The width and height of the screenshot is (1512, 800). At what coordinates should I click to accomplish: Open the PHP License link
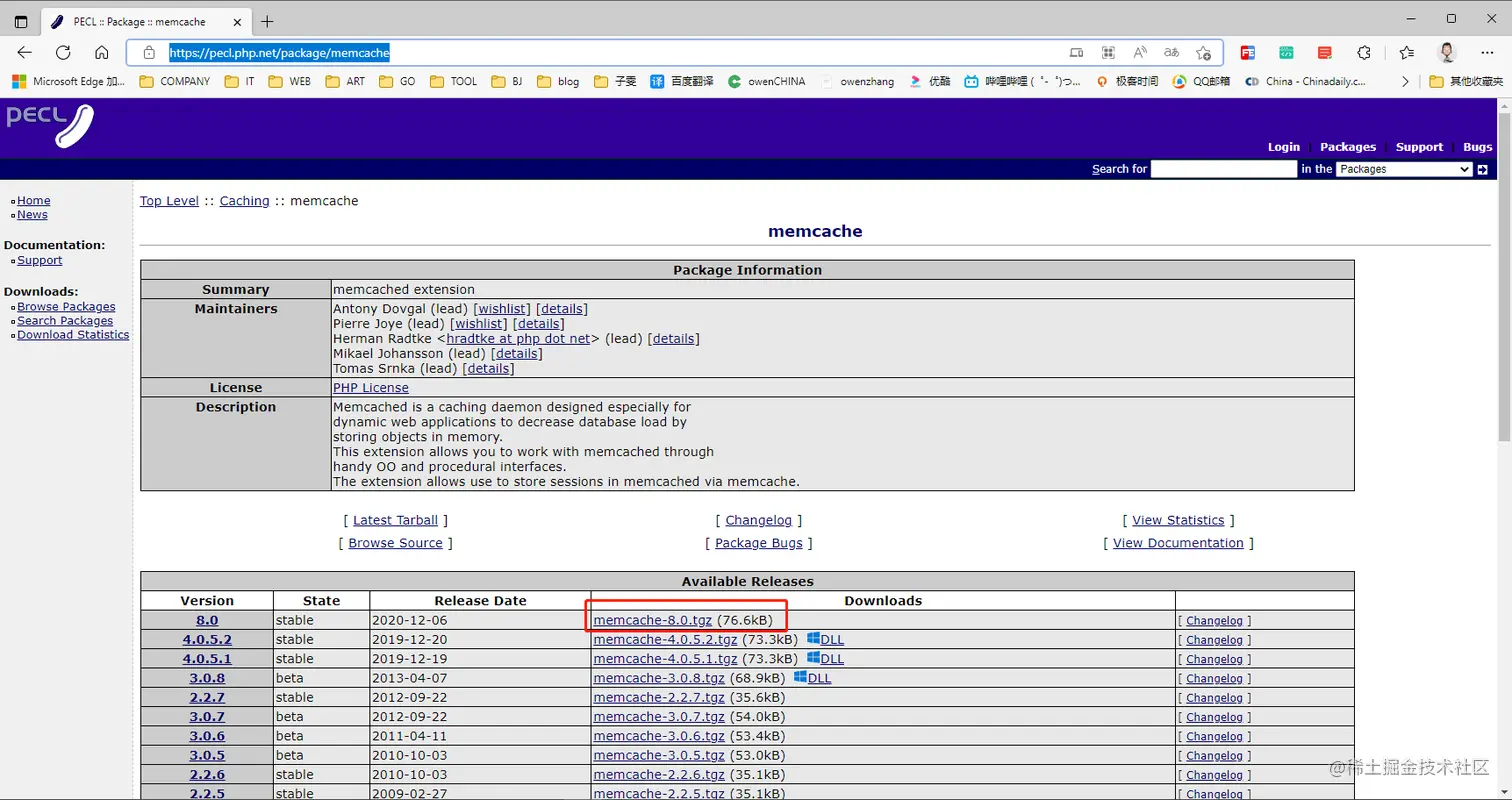coord(370,388)
